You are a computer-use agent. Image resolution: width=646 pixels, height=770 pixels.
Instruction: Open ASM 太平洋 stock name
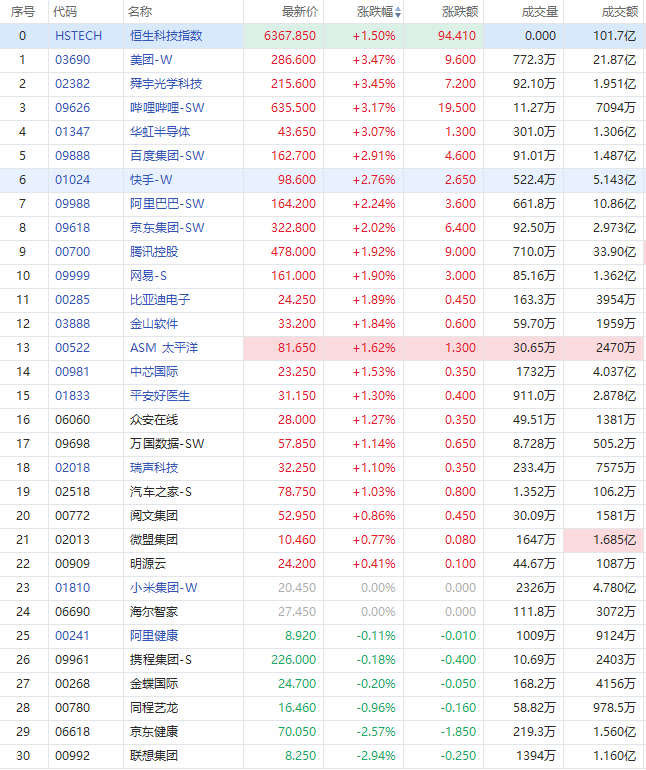[164, 348]
